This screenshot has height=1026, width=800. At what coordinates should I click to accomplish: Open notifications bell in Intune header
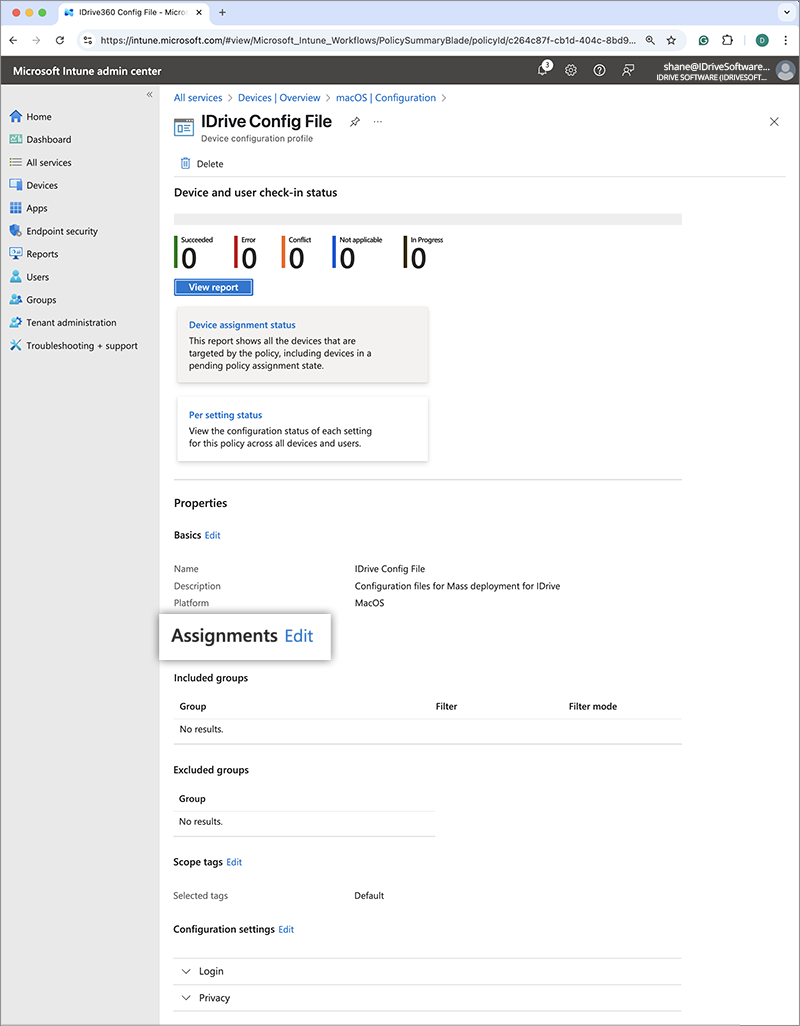click(543, 70)
